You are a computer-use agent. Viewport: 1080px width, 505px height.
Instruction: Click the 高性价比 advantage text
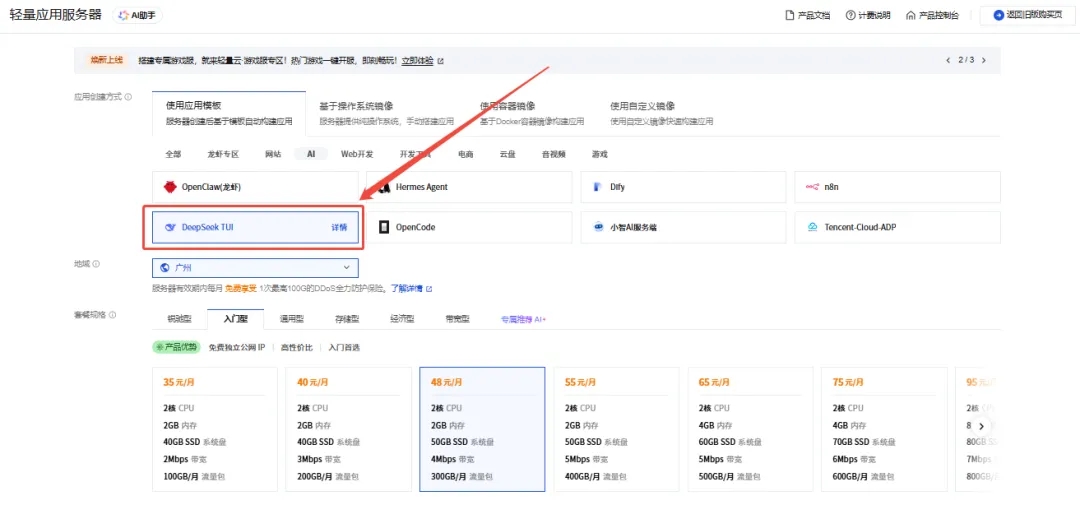click(x=296, y=348)
